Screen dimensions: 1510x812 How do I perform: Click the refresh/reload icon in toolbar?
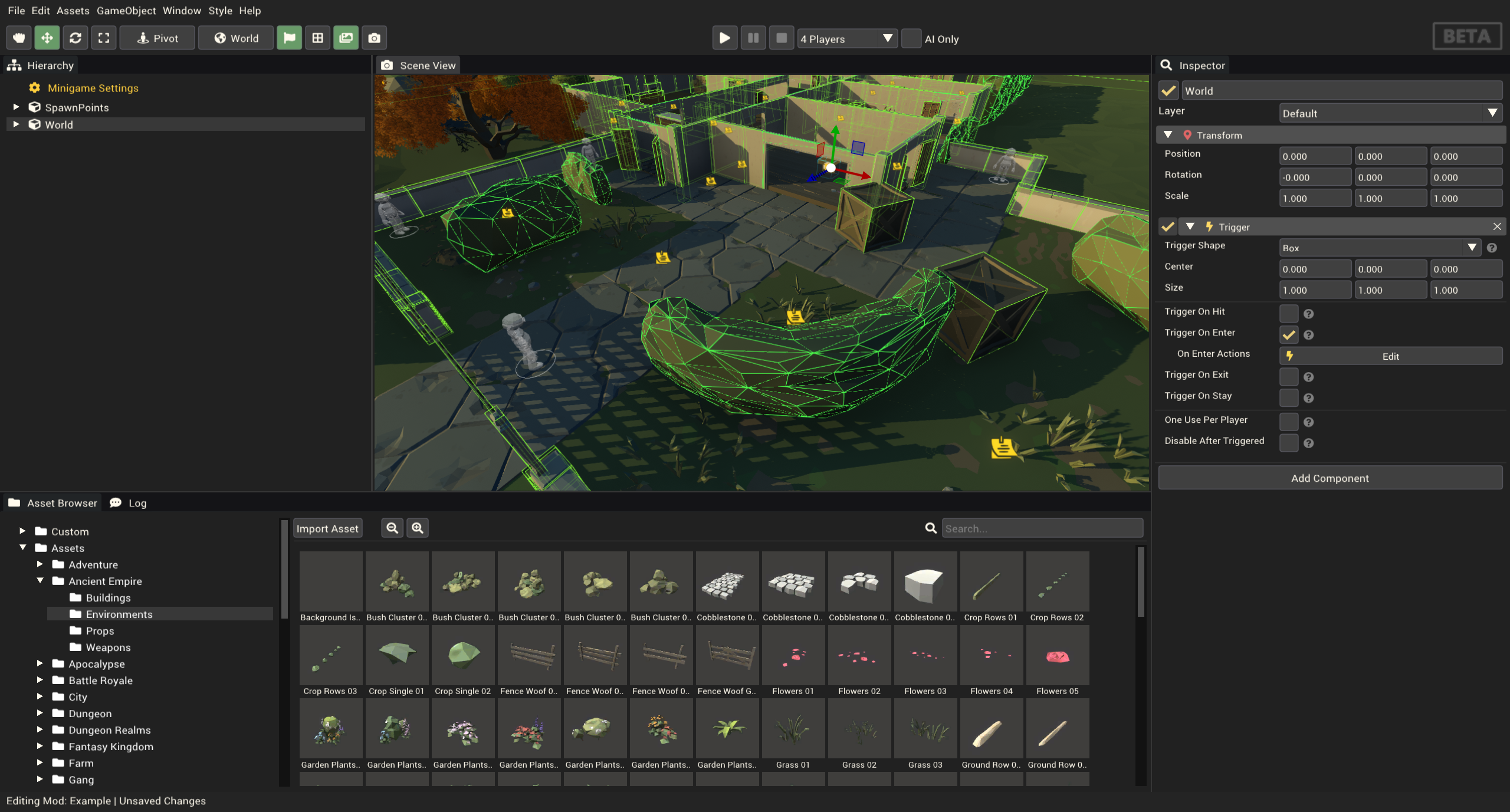click(x=75, y=38)
